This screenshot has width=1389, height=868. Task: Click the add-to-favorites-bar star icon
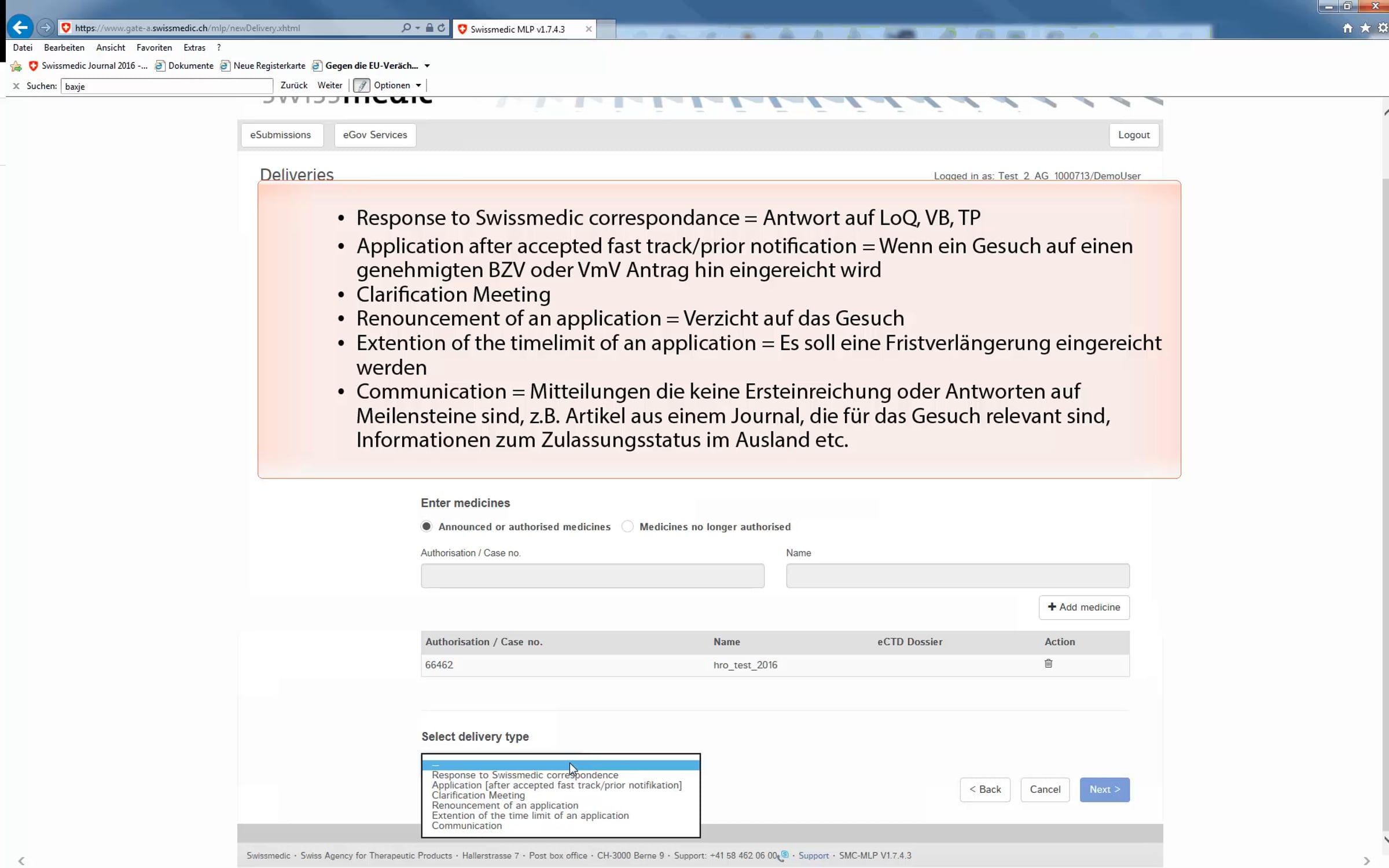(16, 66)
